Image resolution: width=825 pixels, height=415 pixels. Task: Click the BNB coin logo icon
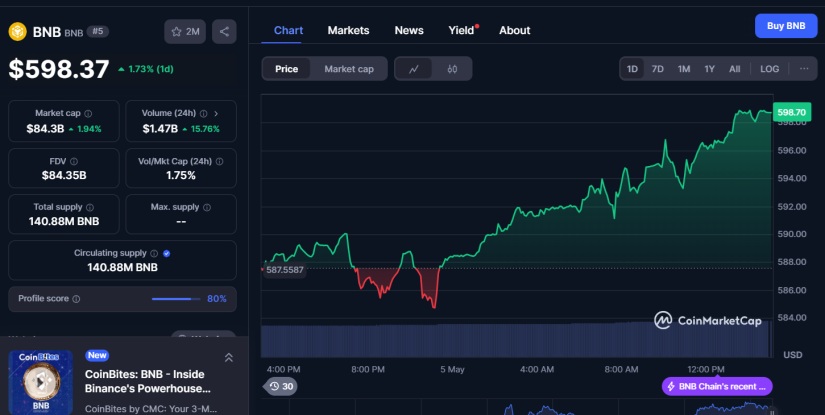pos(18,32)
